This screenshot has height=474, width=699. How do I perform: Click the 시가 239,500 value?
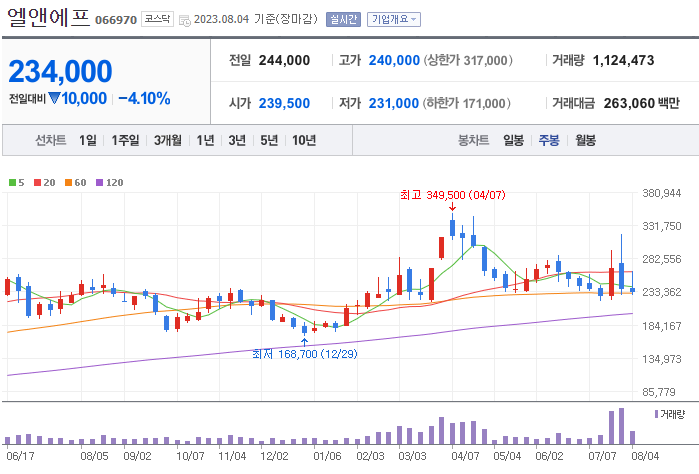click(x=284, y=103)
